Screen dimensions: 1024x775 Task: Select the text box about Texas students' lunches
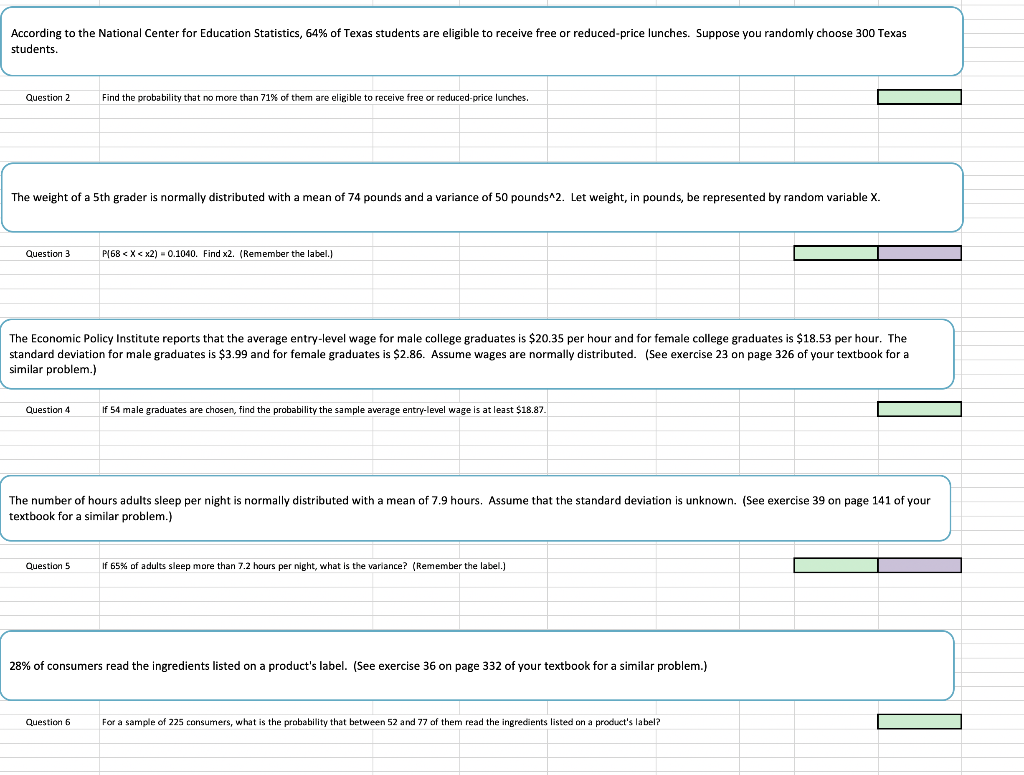click(x=482, y=41)
